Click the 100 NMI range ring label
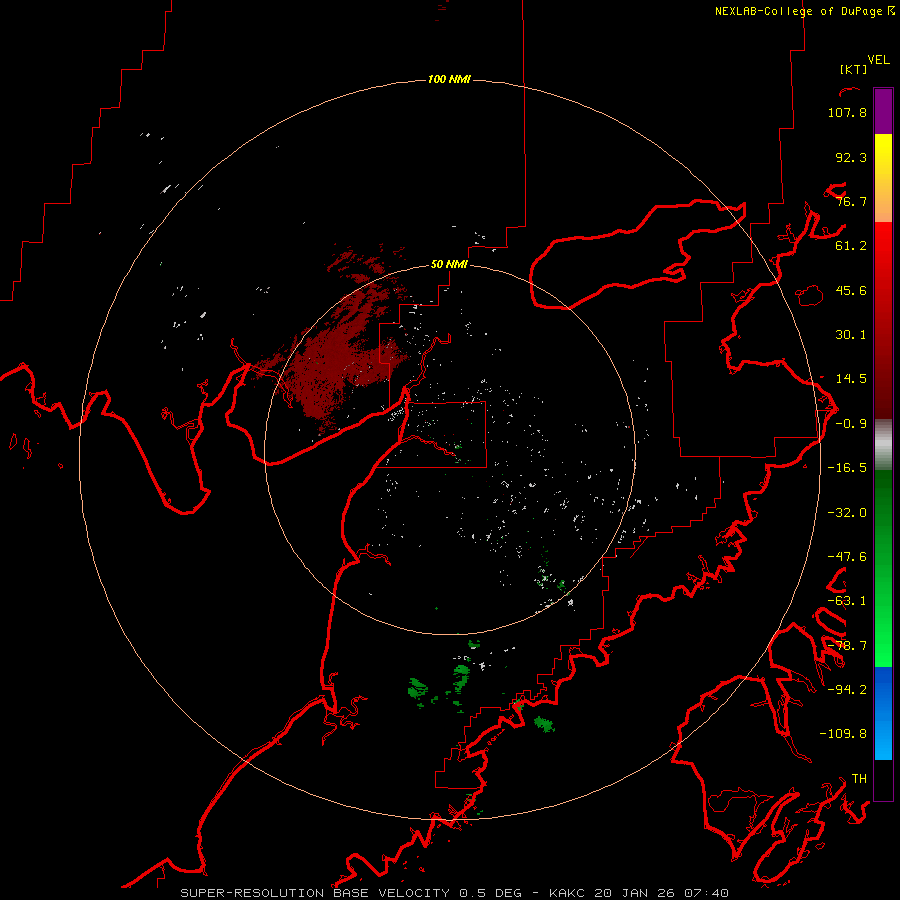 (449, 79)
